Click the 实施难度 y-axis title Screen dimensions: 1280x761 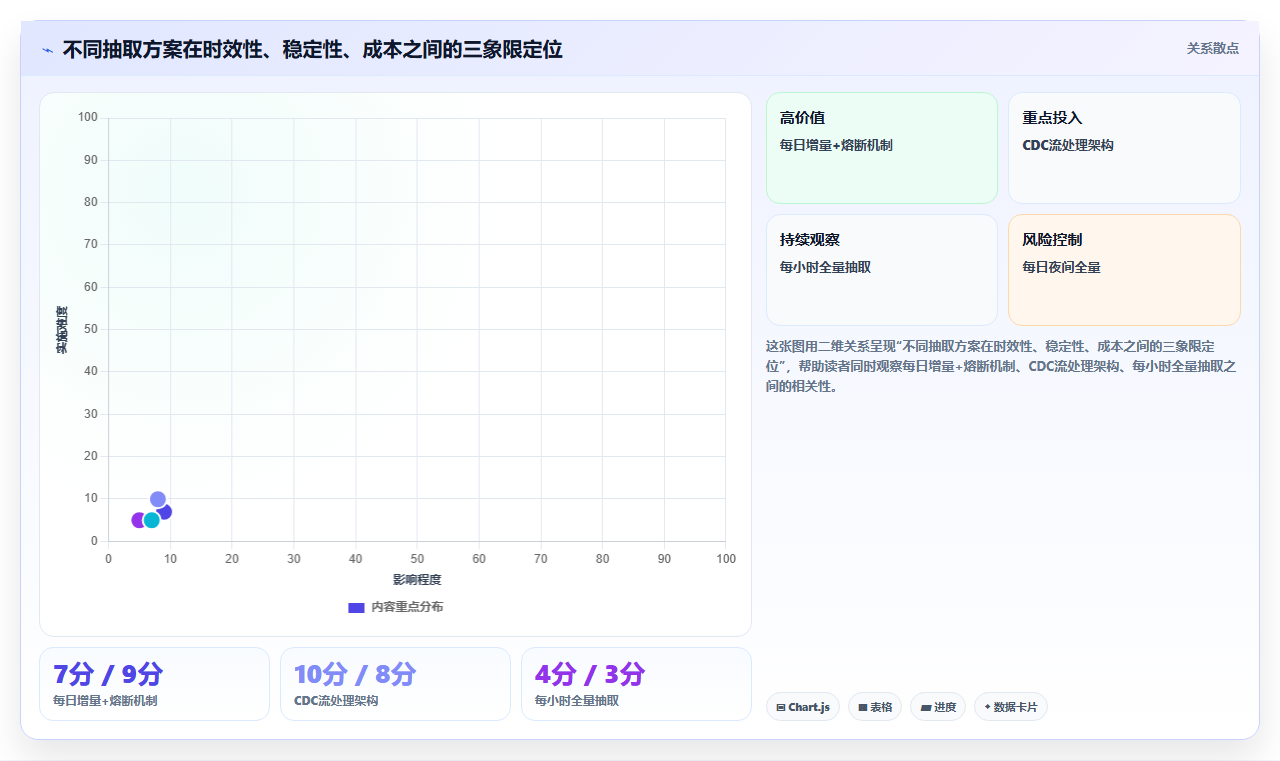(x=62, y=330)
